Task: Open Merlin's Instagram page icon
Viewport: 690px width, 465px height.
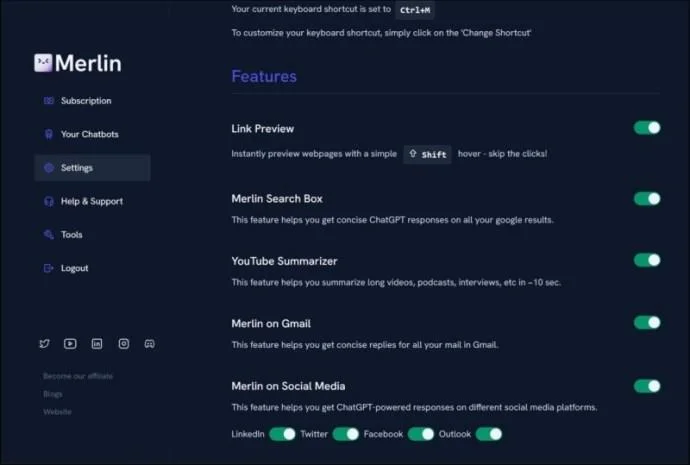Action: point(124,344)
